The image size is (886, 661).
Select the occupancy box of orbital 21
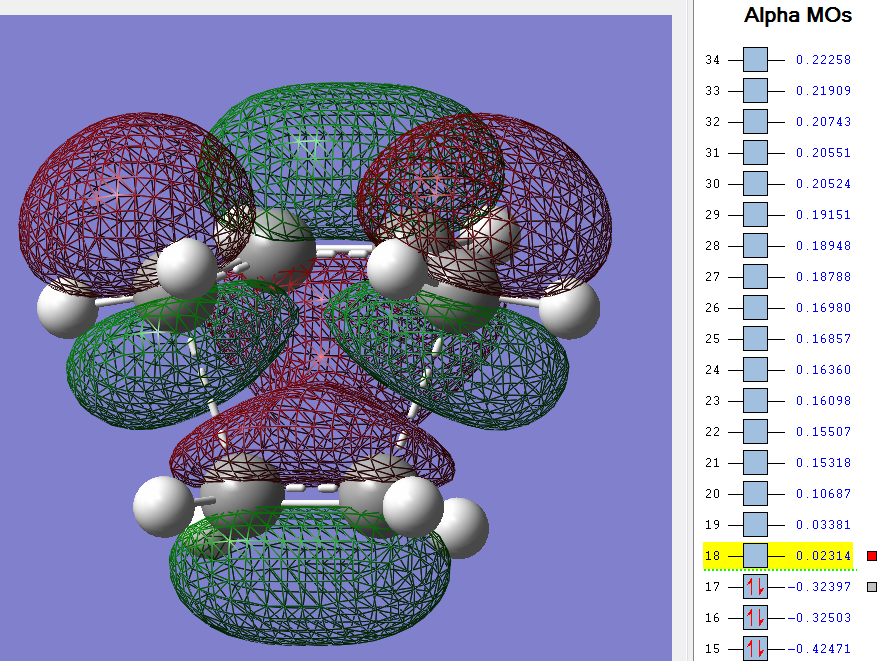click(755, 463)
